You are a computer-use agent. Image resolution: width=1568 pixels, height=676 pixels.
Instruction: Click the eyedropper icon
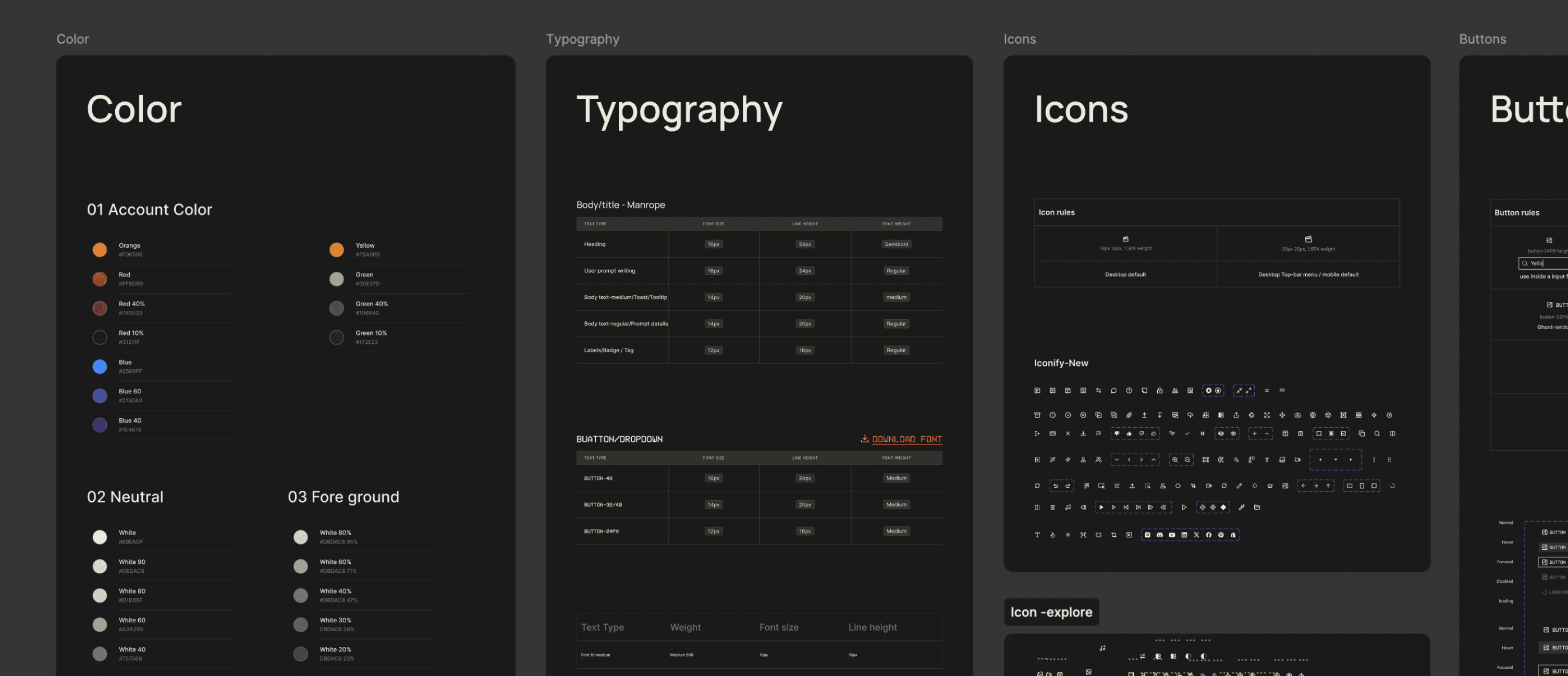point(1242,508)
